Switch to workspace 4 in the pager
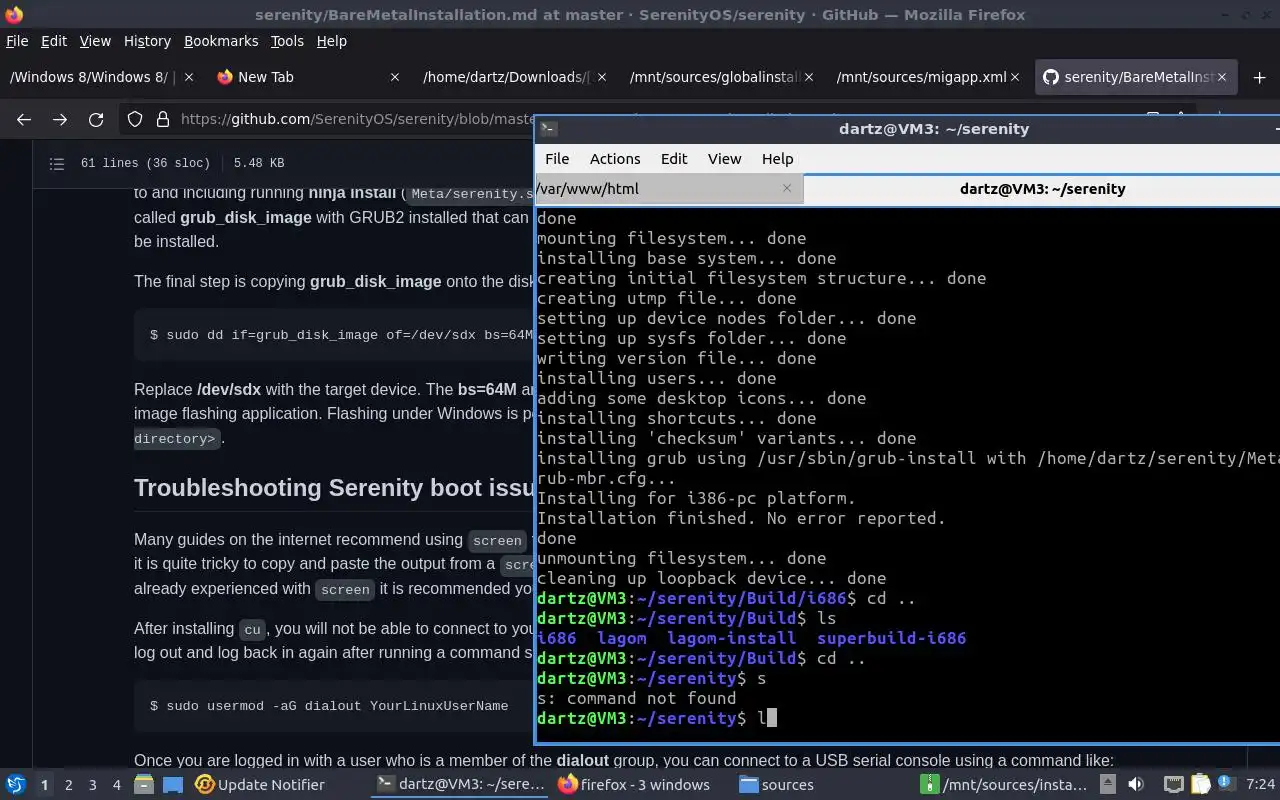1280x800 pixels. pos(116,785)
